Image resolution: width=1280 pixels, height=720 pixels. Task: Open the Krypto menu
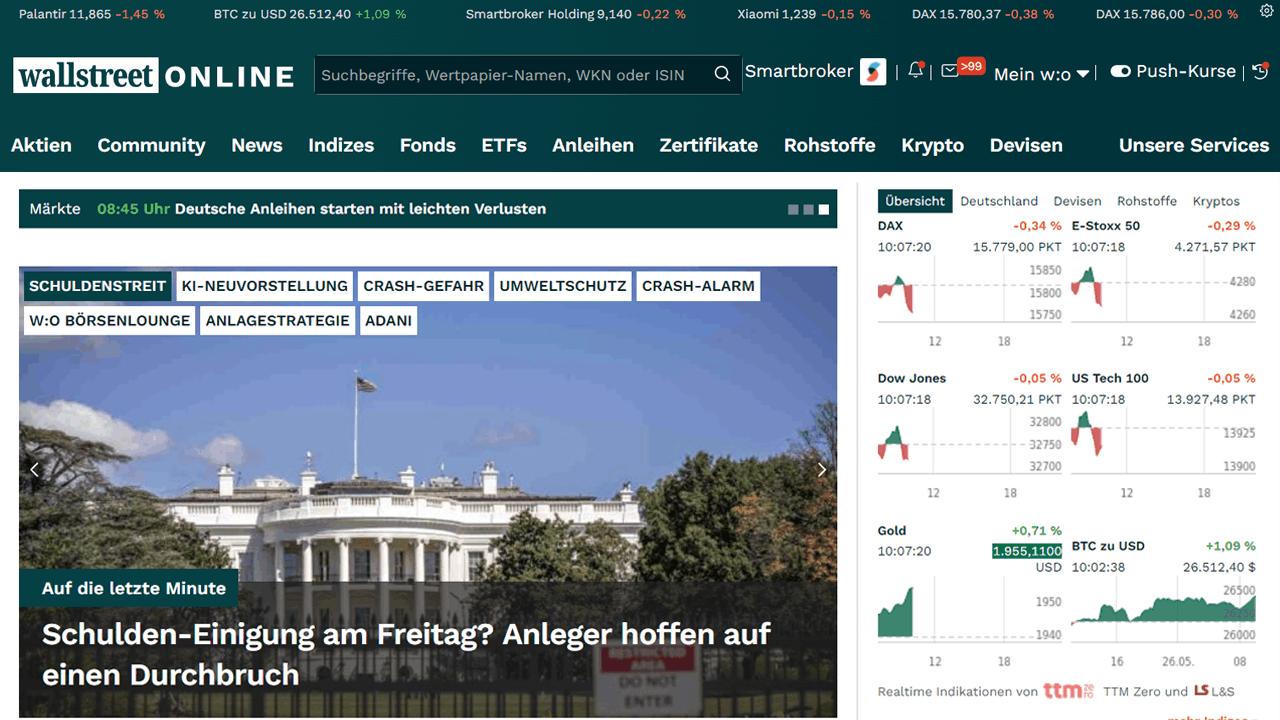click(932, 145)
